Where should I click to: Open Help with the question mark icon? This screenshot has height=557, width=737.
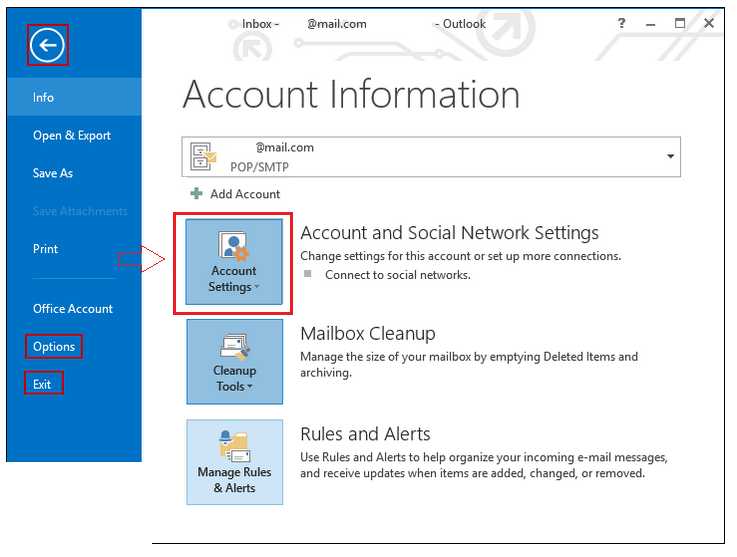pyautogui.click(x=621, y=23)
